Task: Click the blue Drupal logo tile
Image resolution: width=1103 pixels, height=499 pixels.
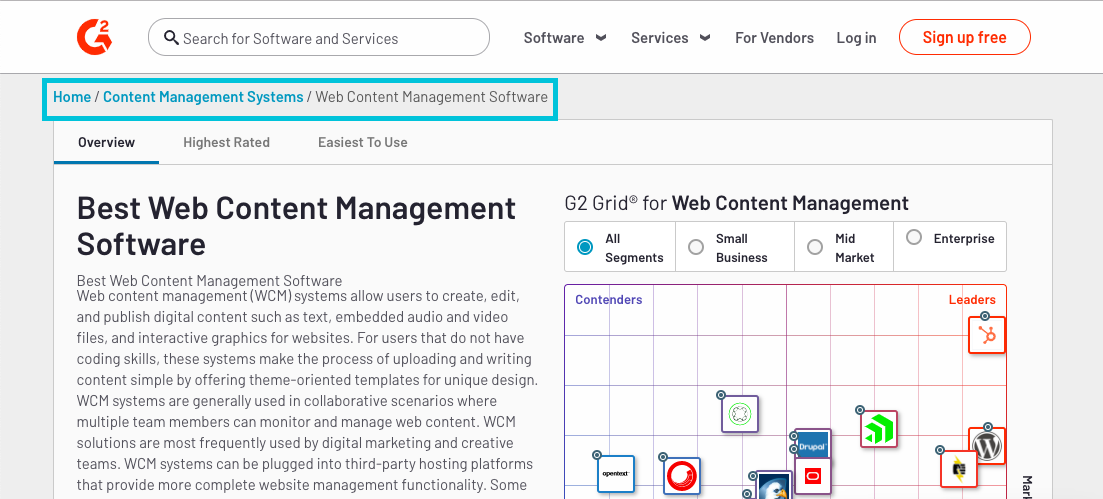Action: (x=812, y=445)
